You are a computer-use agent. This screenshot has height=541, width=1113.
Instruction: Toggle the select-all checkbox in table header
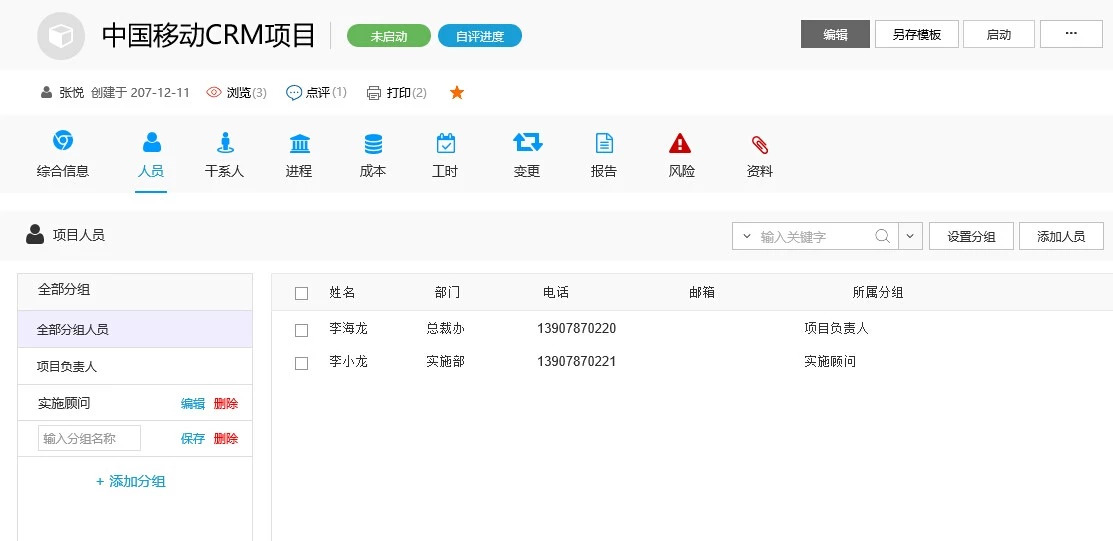pos(301,293)
